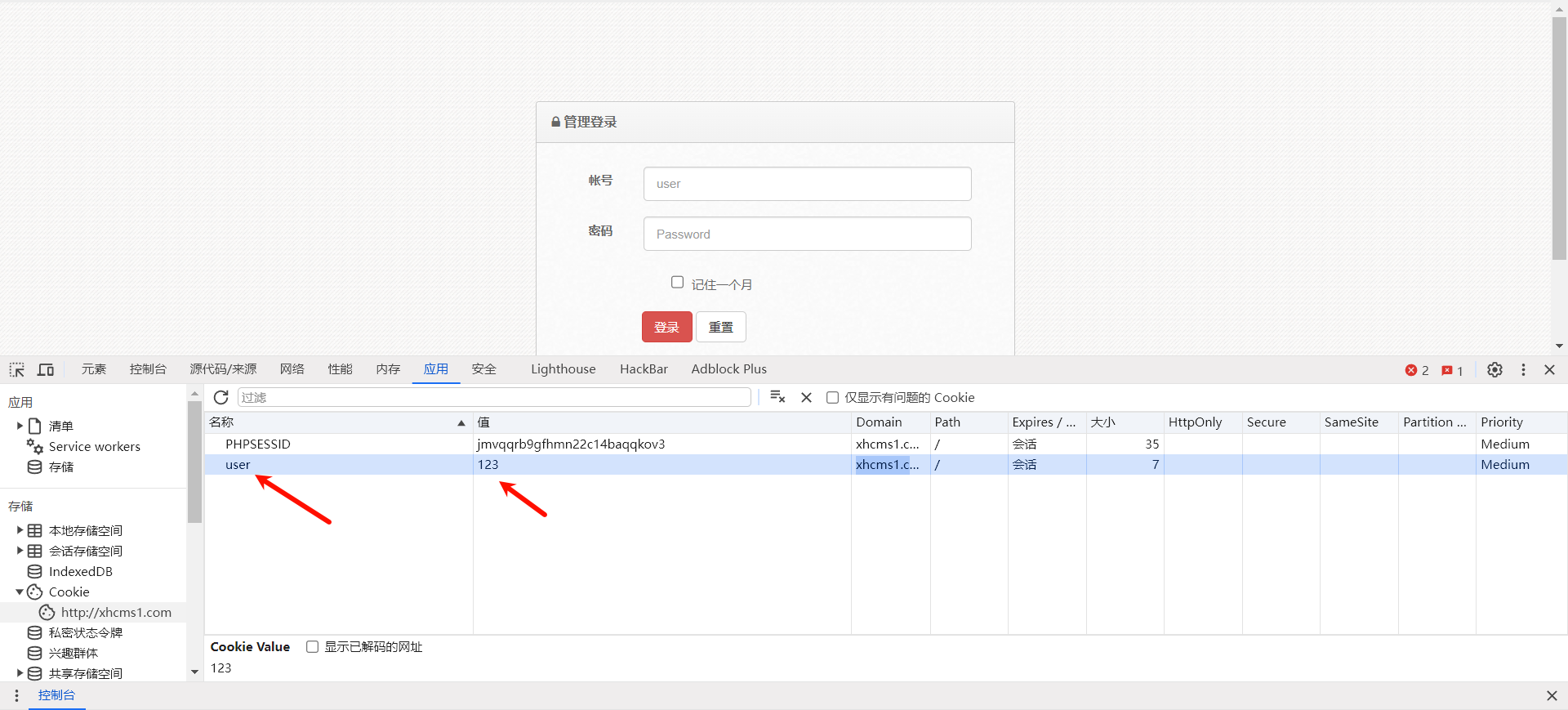1568x710 pixels.
Task: Sort by the HttpOnly column header
Action: click(x=1203, y=422)
